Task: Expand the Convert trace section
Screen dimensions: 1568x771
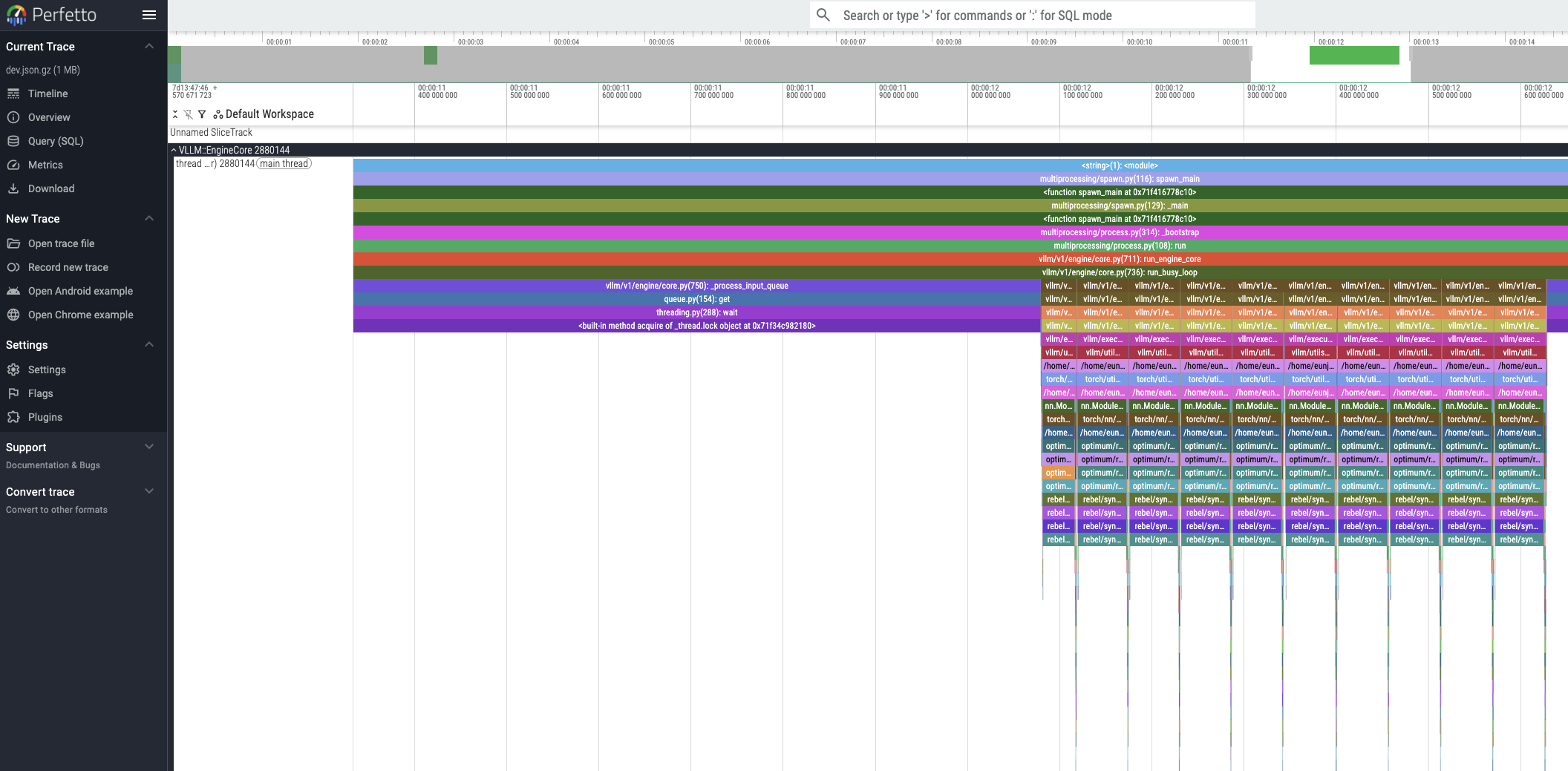Action: [149, 491]
